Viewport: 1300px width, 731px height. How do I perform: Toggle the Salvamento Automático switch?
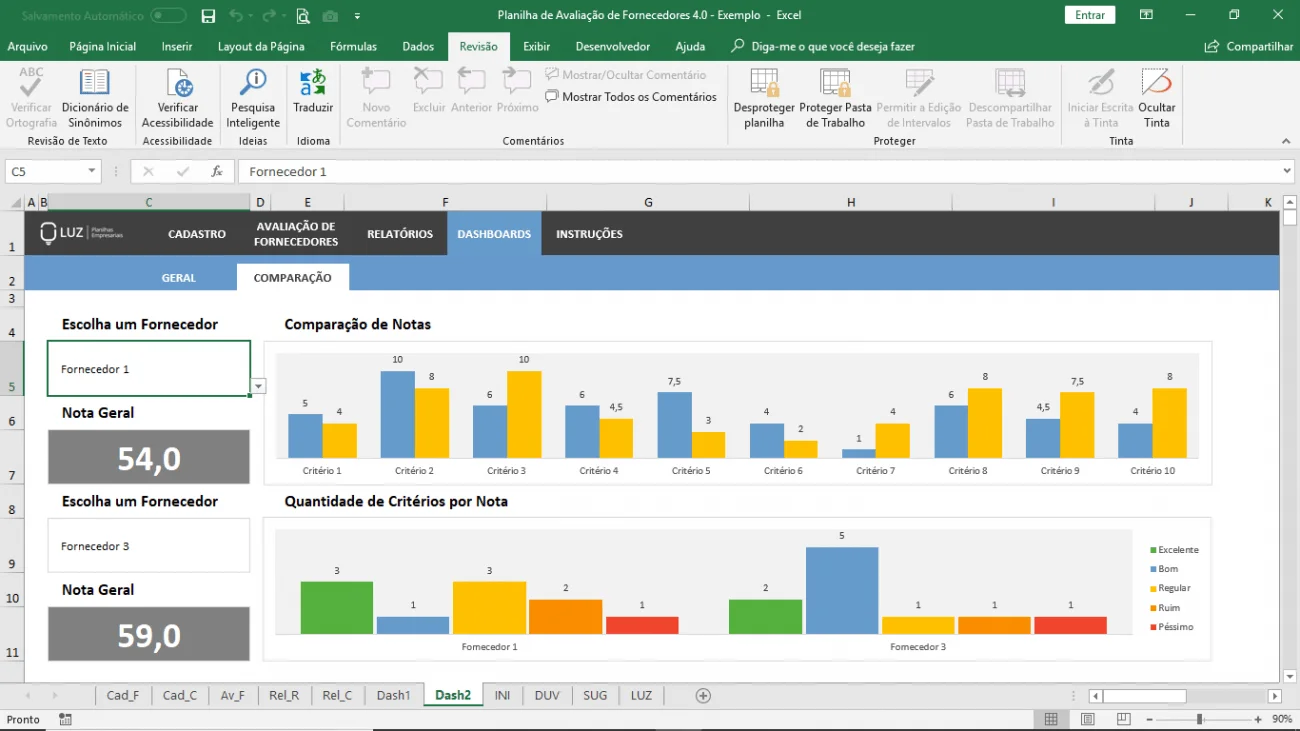(x=168, y=15)
